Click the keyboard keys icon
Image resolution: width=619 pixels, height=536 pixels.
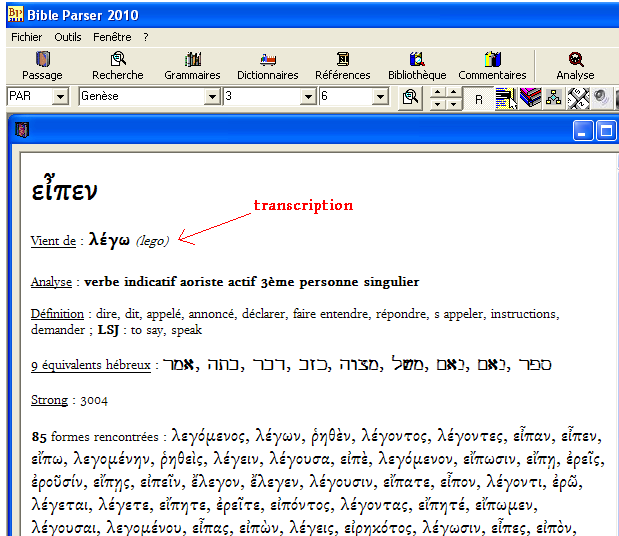pos(578,98)
